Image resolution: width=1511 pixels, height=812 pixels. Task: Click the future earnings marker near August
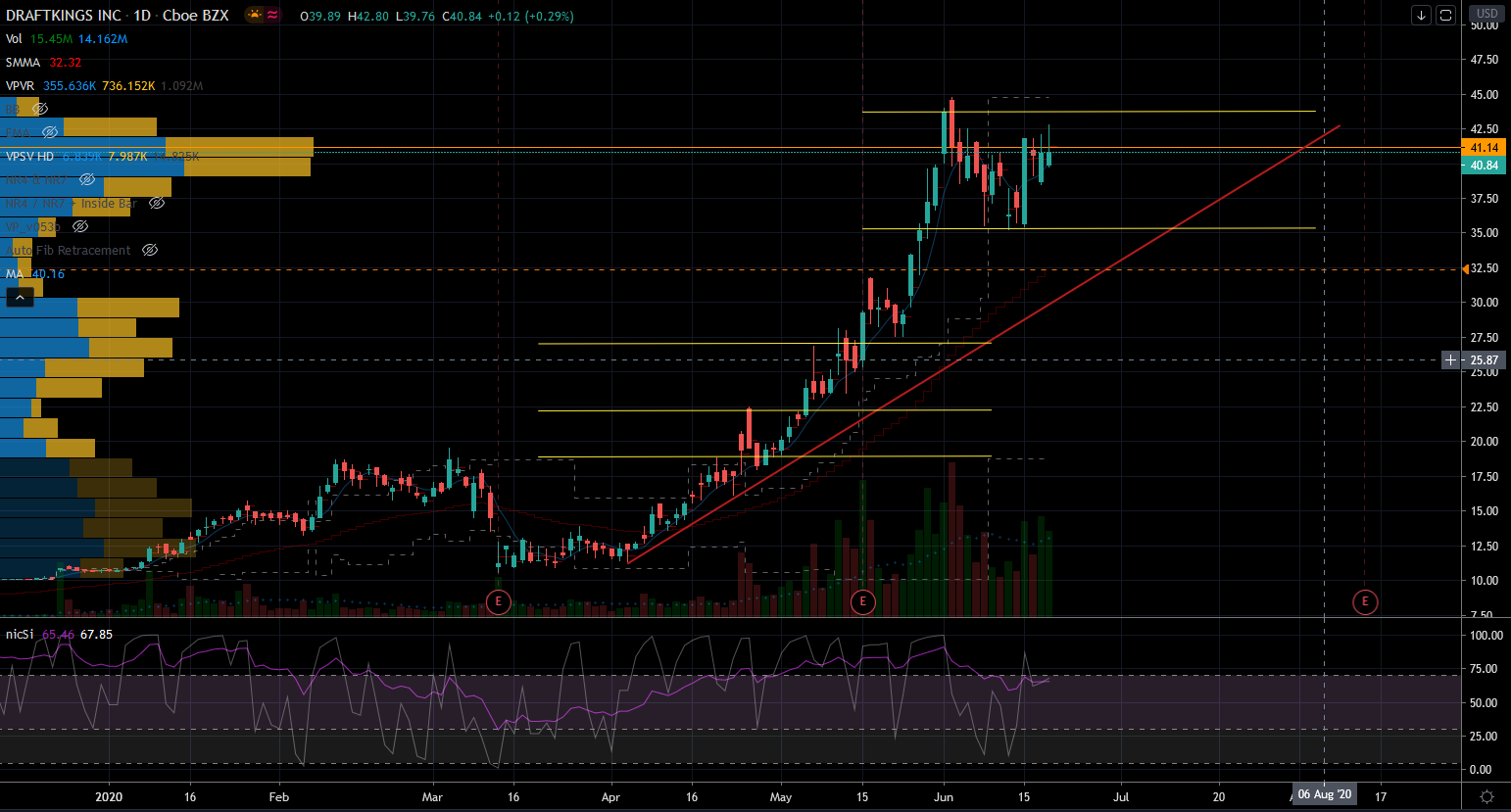click(x=1365, y=601)
